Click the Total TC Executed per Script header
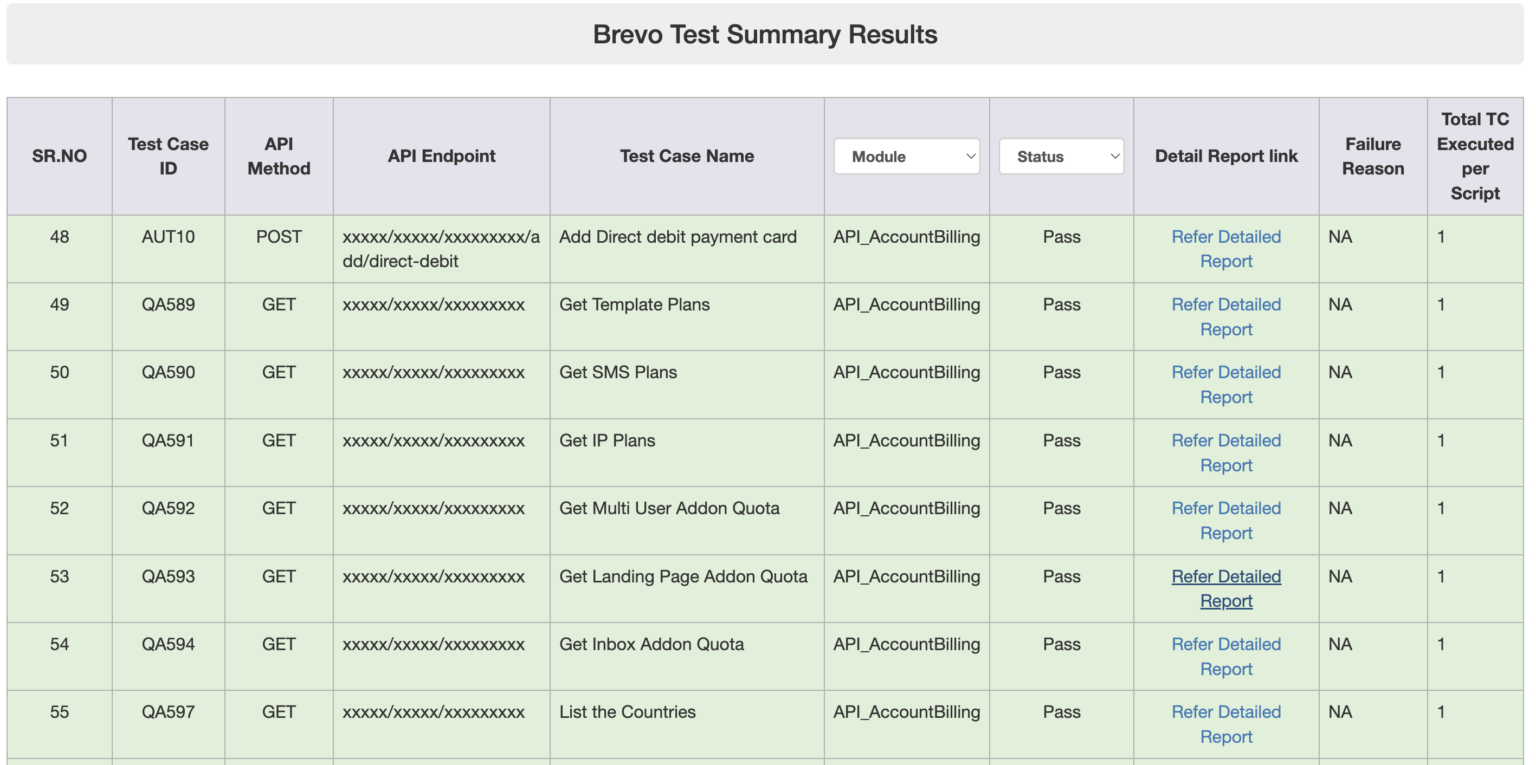 (x=1475, y=156)
